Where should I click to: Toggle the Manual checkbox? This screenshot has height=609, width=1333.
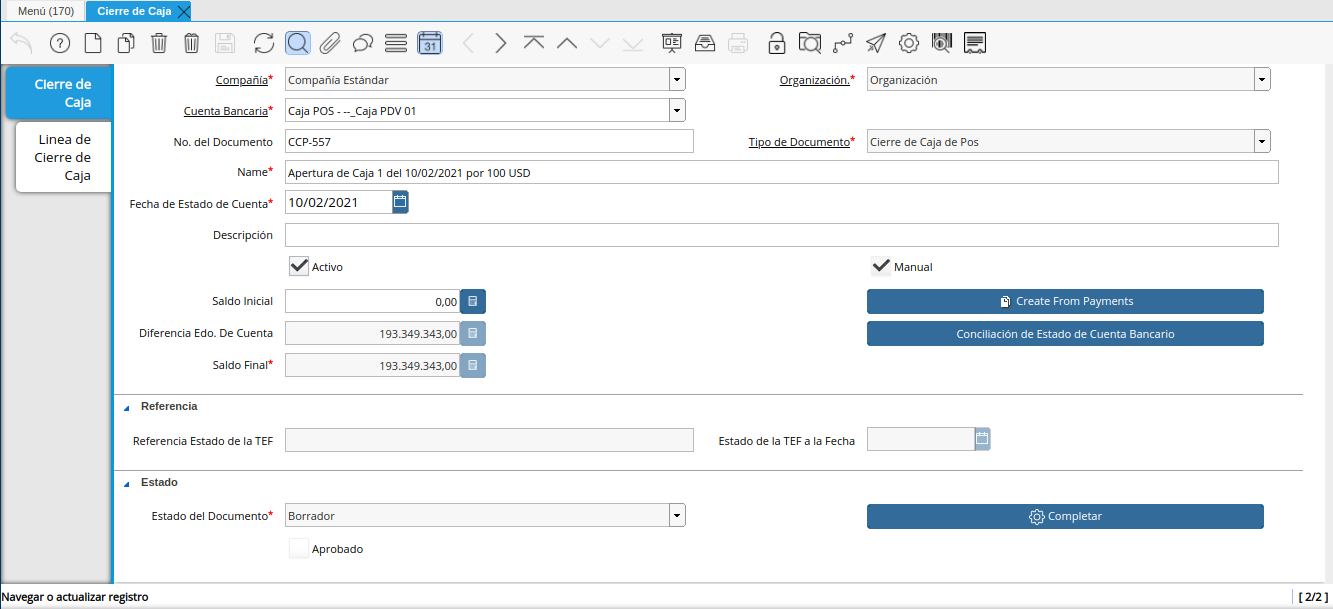[x=881, y=267]
